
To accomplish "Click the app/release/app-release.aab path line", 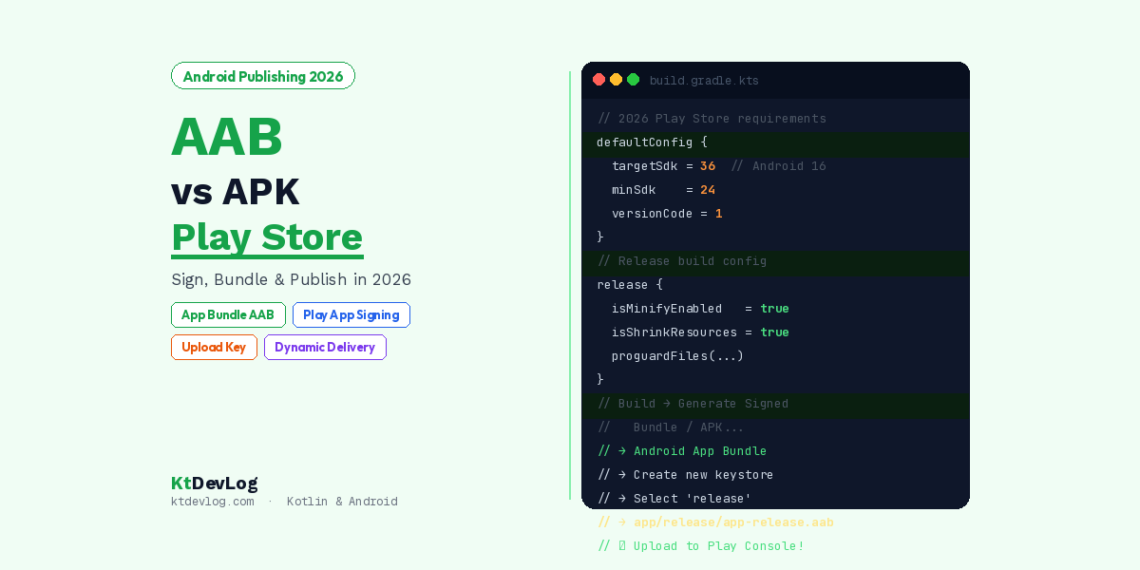I will pos(715,522).
